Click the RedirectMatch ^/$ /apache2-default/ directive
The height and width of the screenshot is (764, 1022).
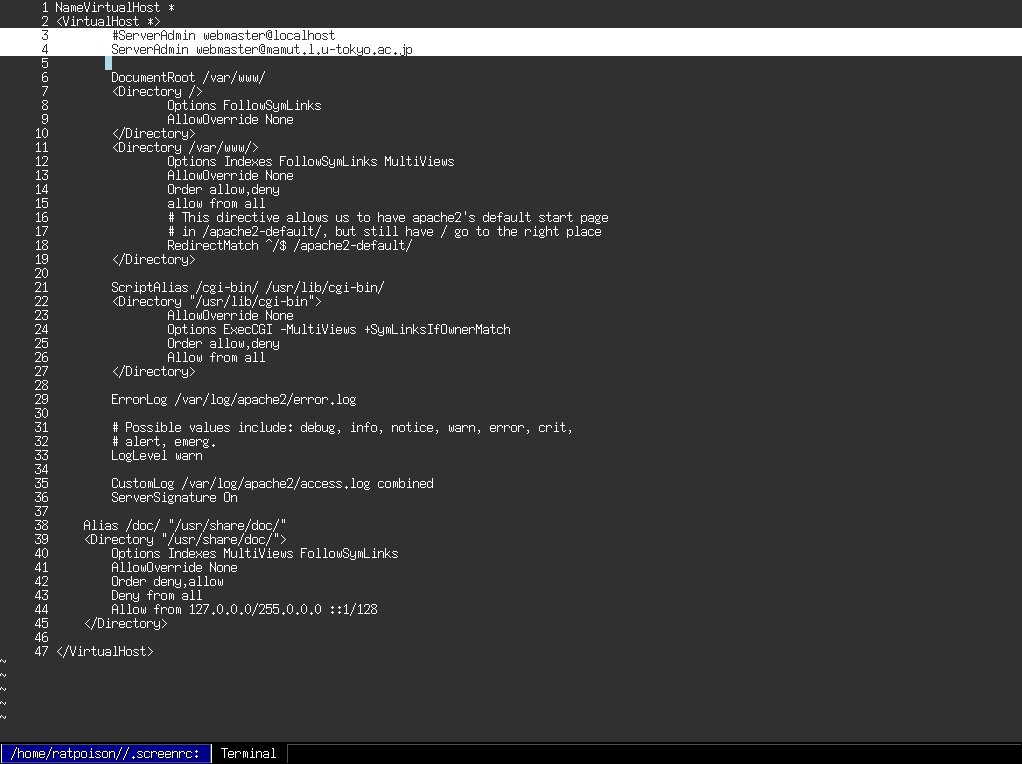(289, 245)
